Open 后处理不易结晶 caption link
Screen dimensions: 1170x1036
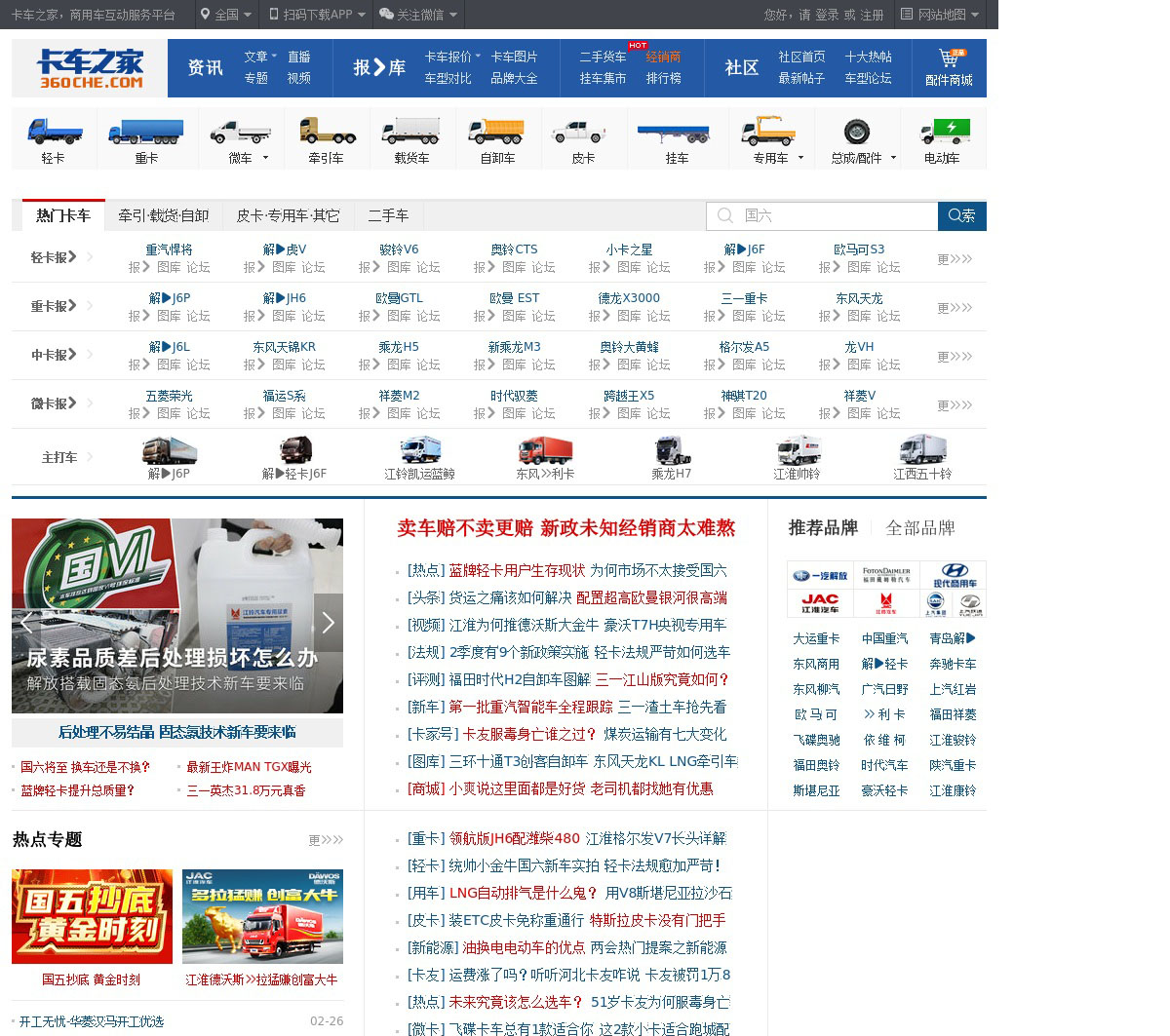pyautogui.click(x=177, y=732)
